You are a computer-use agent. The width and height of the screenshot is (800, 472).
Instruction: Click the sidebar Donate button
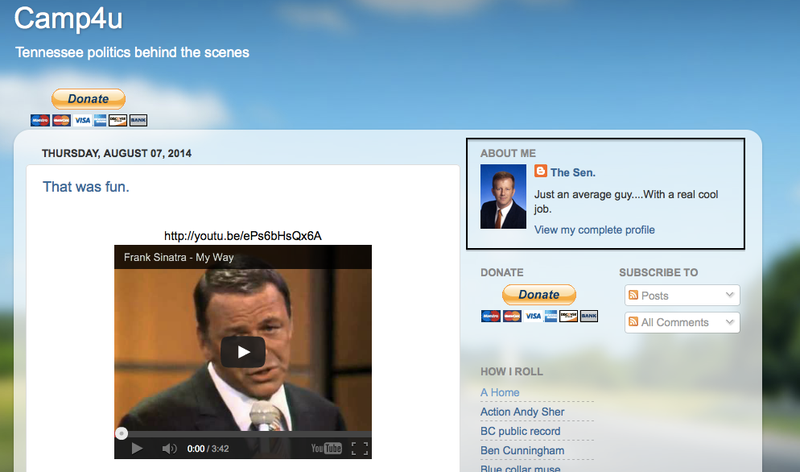pyautogui.click(x=539, y=295)
